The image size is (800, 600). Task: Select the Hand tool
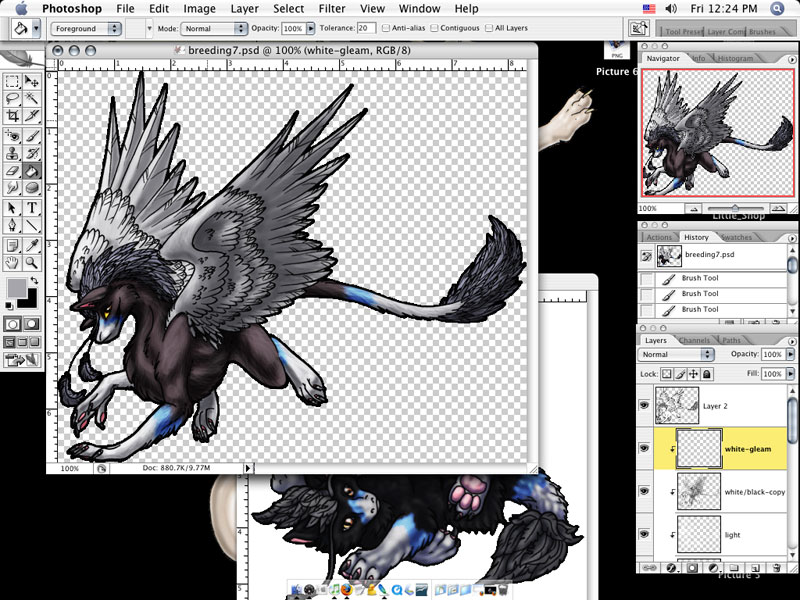[12, 262]
